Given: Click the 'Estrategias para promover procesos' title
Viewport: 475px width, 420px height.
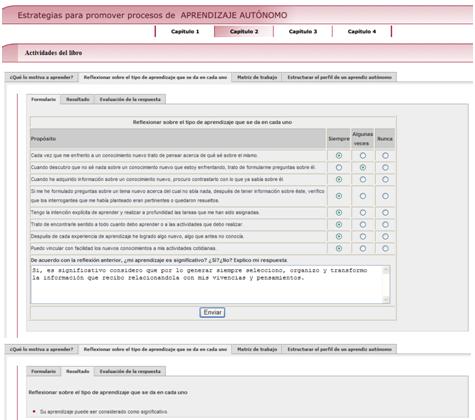Looking at the screenshot, I should coord(152,15).
